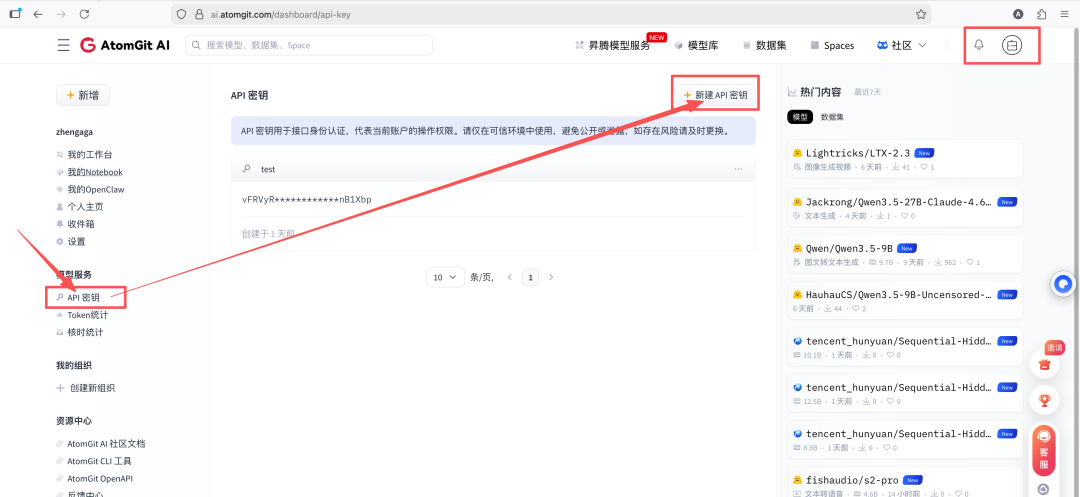This screenshot has height=497, width=1080.
Task: Click the floating trophy icon
Action: [x=1044, y=399]
